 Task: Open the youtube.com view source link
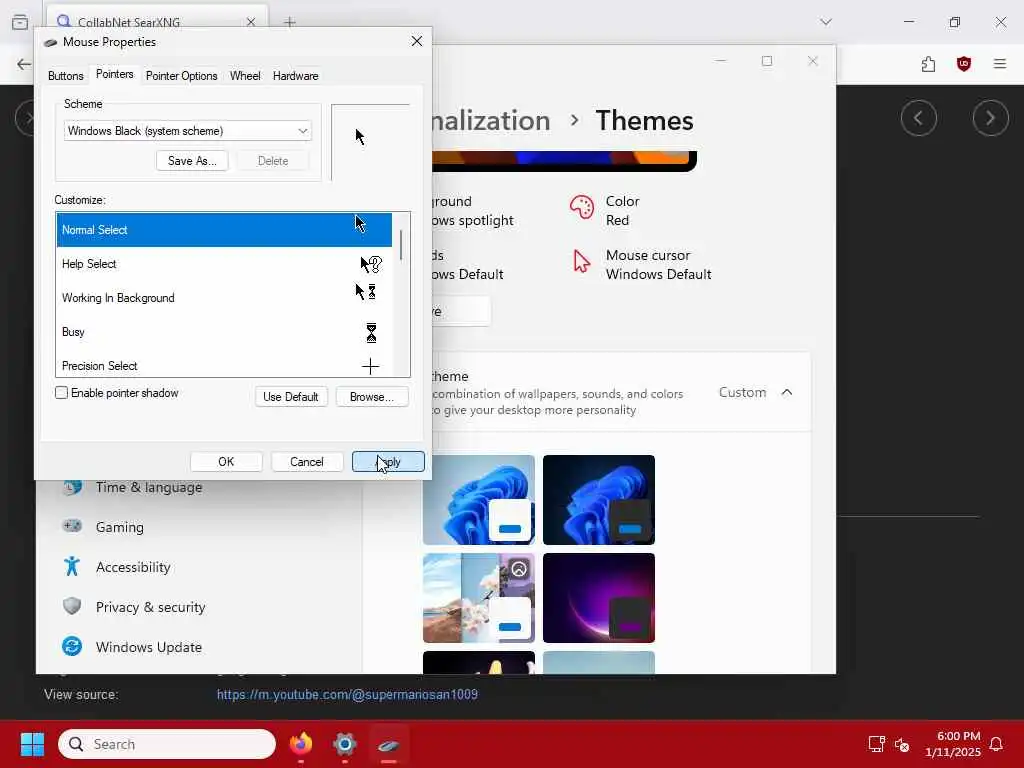[x=347, y=694]
